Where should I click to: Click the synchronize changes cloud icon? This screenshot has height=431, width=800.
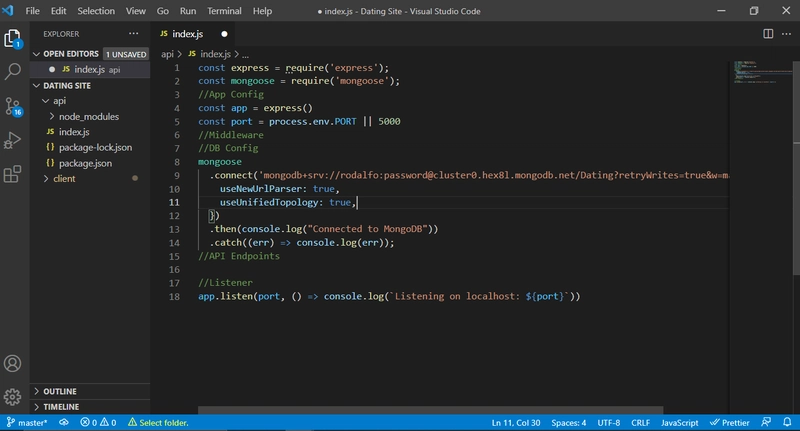(64, 422)
